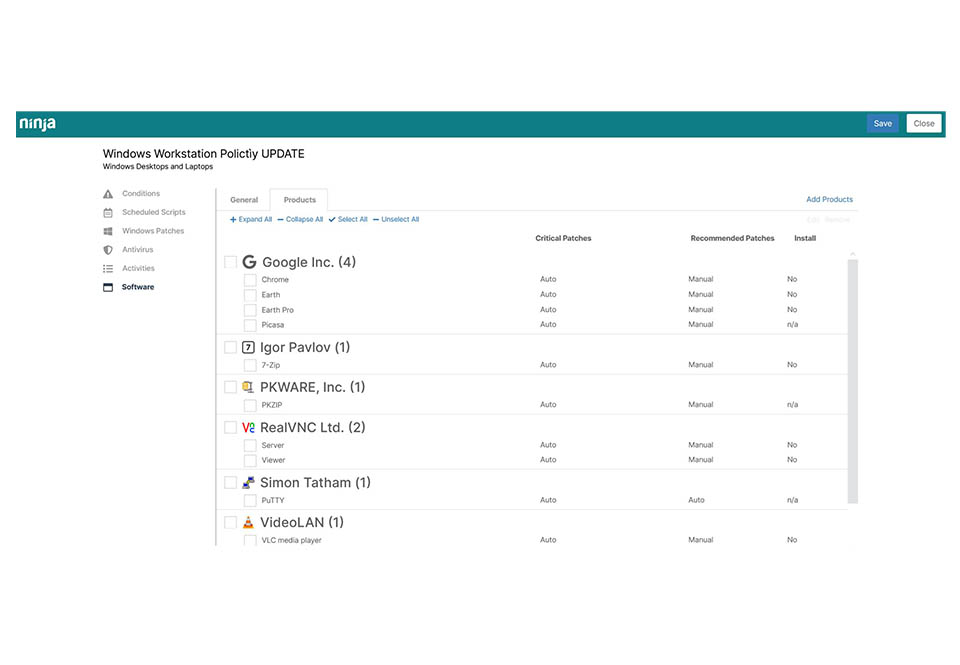960x665 pixels.
Task: Open the Windows Patches section
Action: point(153,231)
